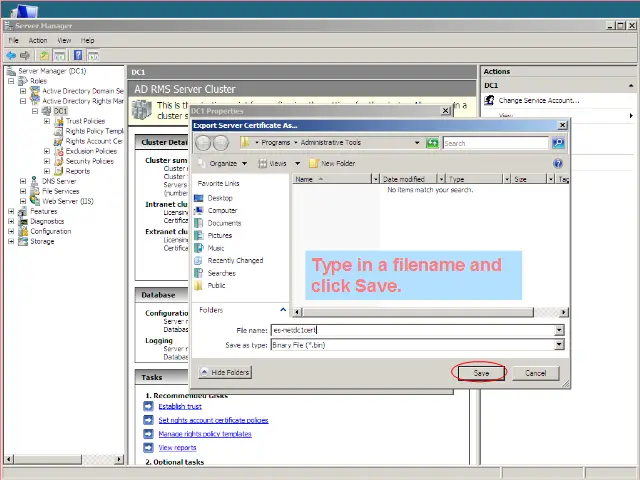This screenshot has width=640, height=480.
Task: Select DNS Server role node
Action: click(x=59, y=181)
